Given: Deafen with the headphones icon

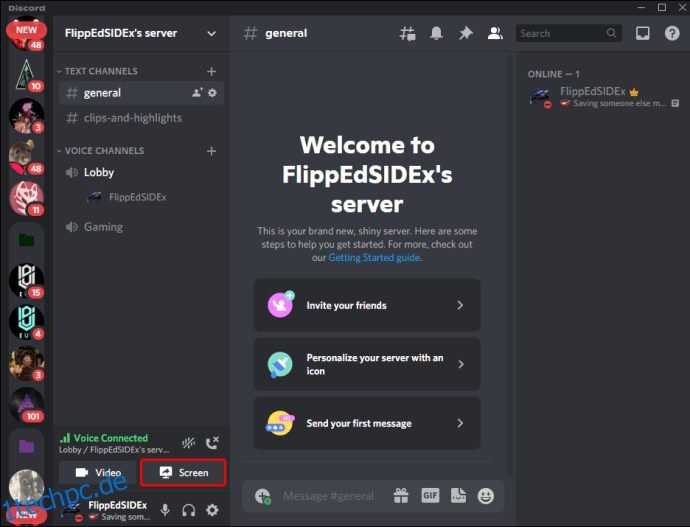Looking at the screenshot, I should click(189, 510).
